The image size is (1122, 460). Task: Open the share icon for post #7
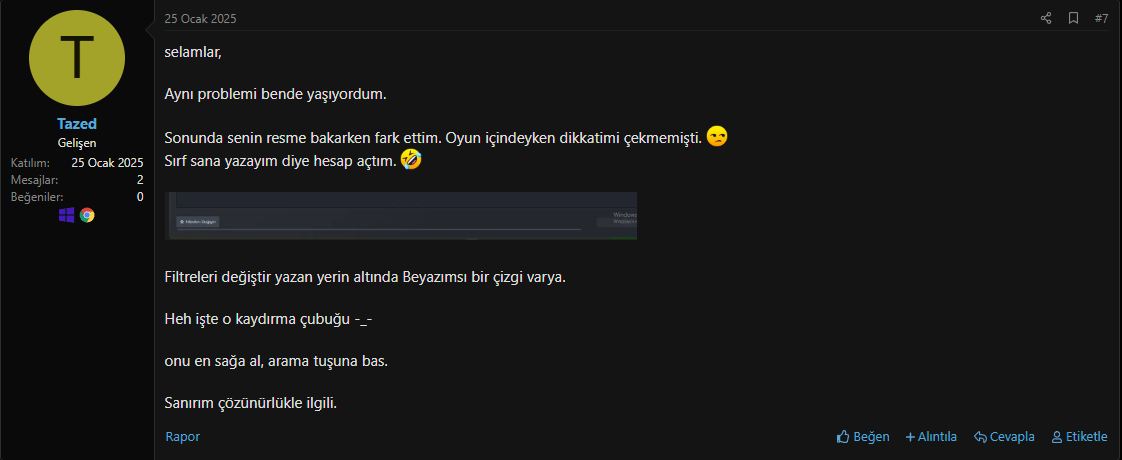pyautogui.click(x=1046, y=19)
